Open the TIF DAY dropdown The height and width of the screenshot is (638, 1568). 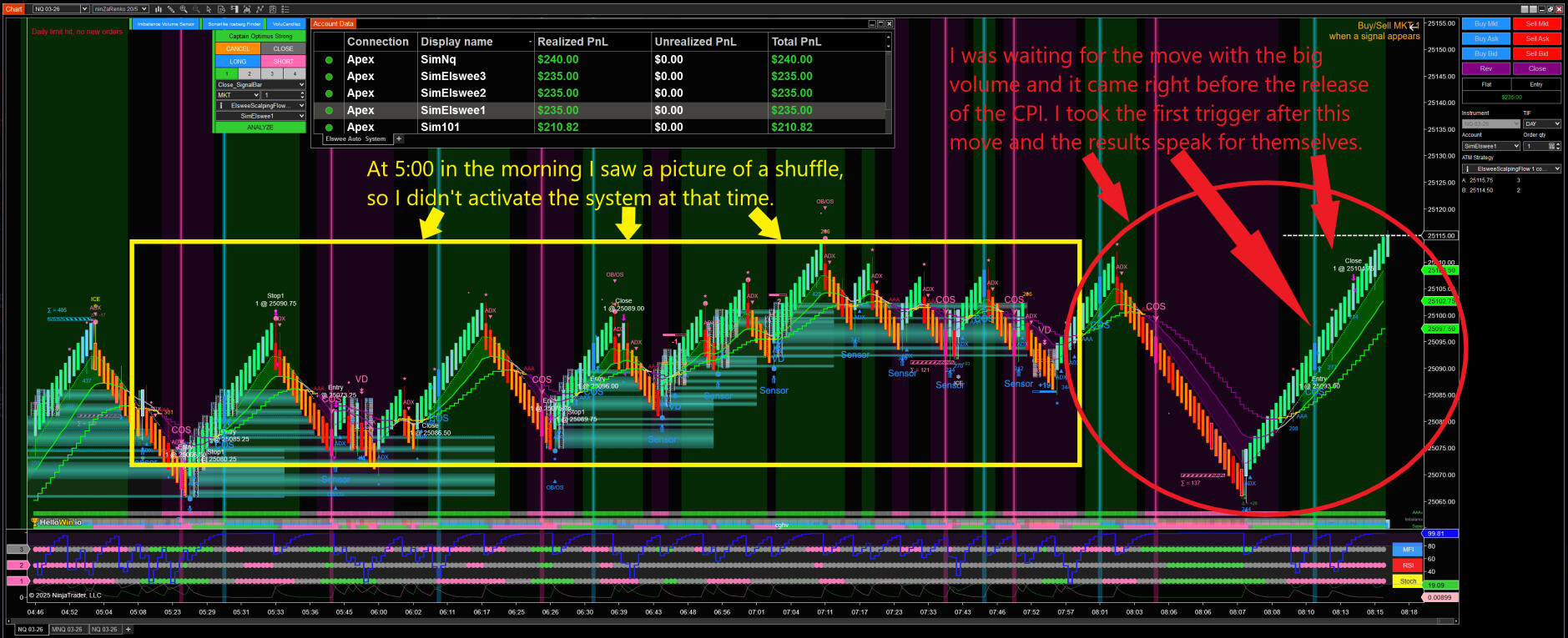coord(1541,123)
